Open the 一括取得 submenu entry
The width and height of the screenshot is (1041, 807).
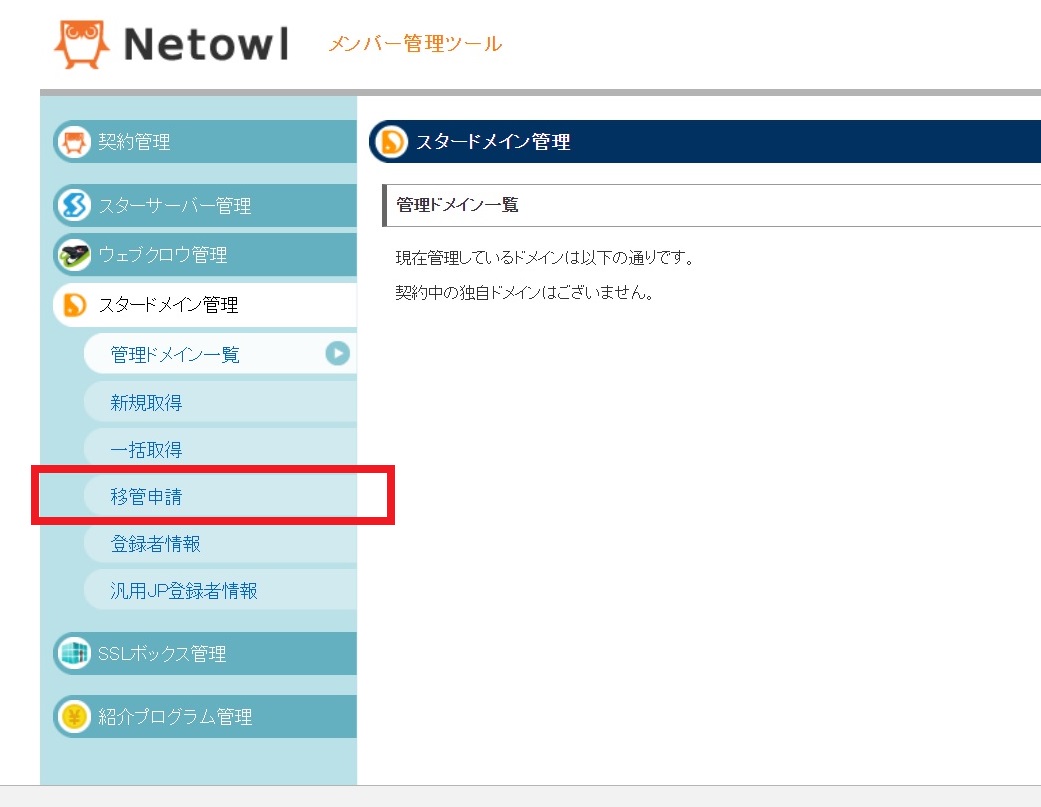pyautogui.click(x=146, y=450)
